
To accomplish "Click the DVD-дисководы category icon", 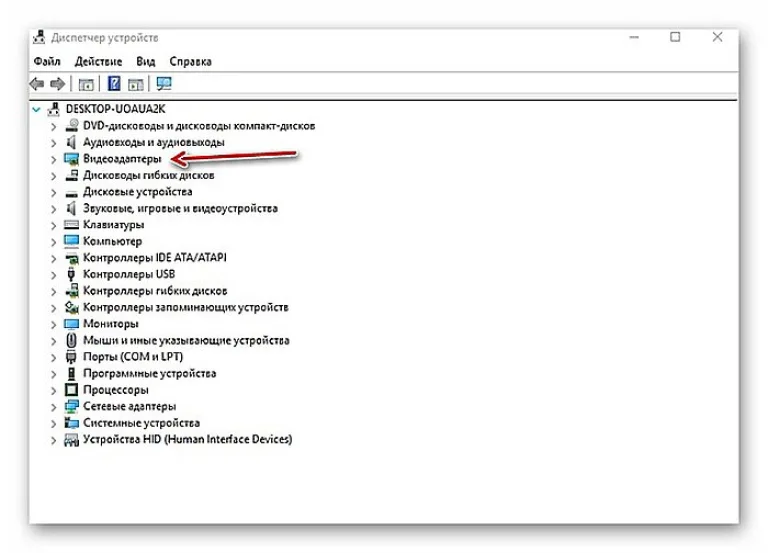I will [x=72, y=125].
